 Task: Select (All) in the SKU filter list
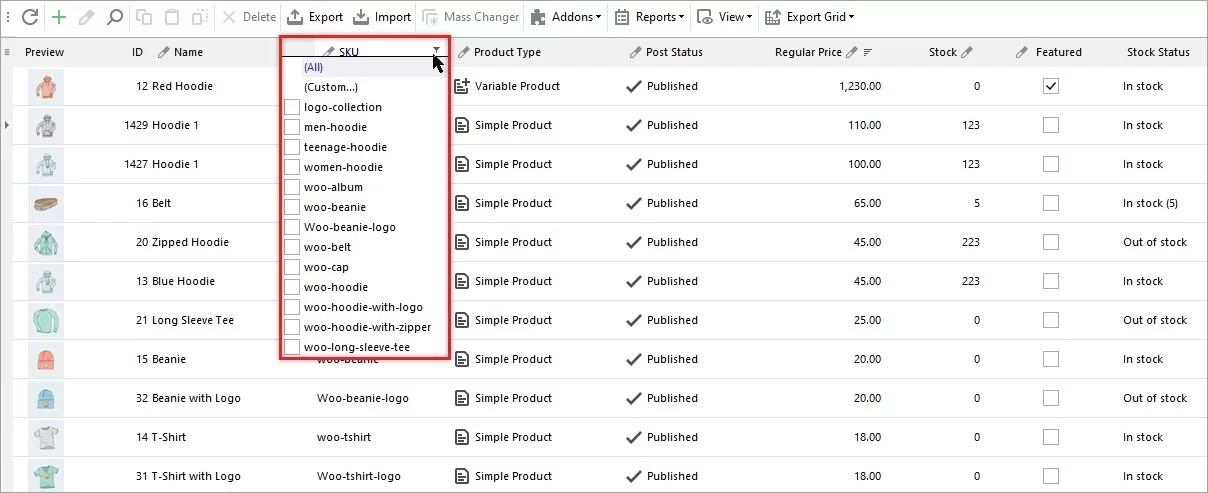coord(313,67)
